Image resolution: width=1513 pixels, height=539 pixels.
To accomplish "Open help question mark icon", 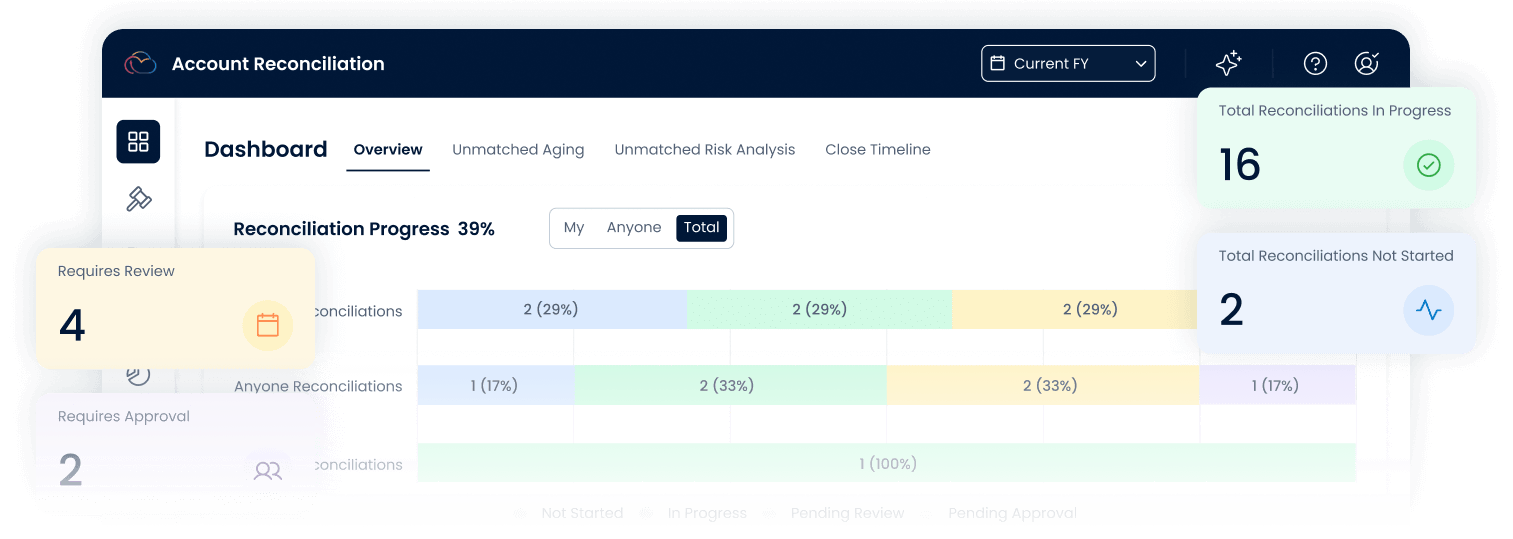I will (1315, 64).
